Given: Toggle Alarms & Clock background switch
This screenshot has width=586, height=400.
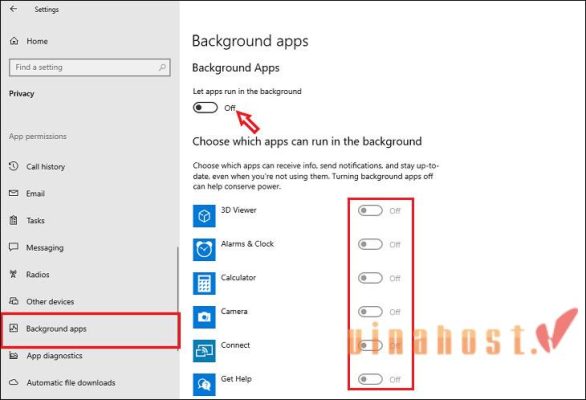Looking at the screenshot, I should click(370, 244).
